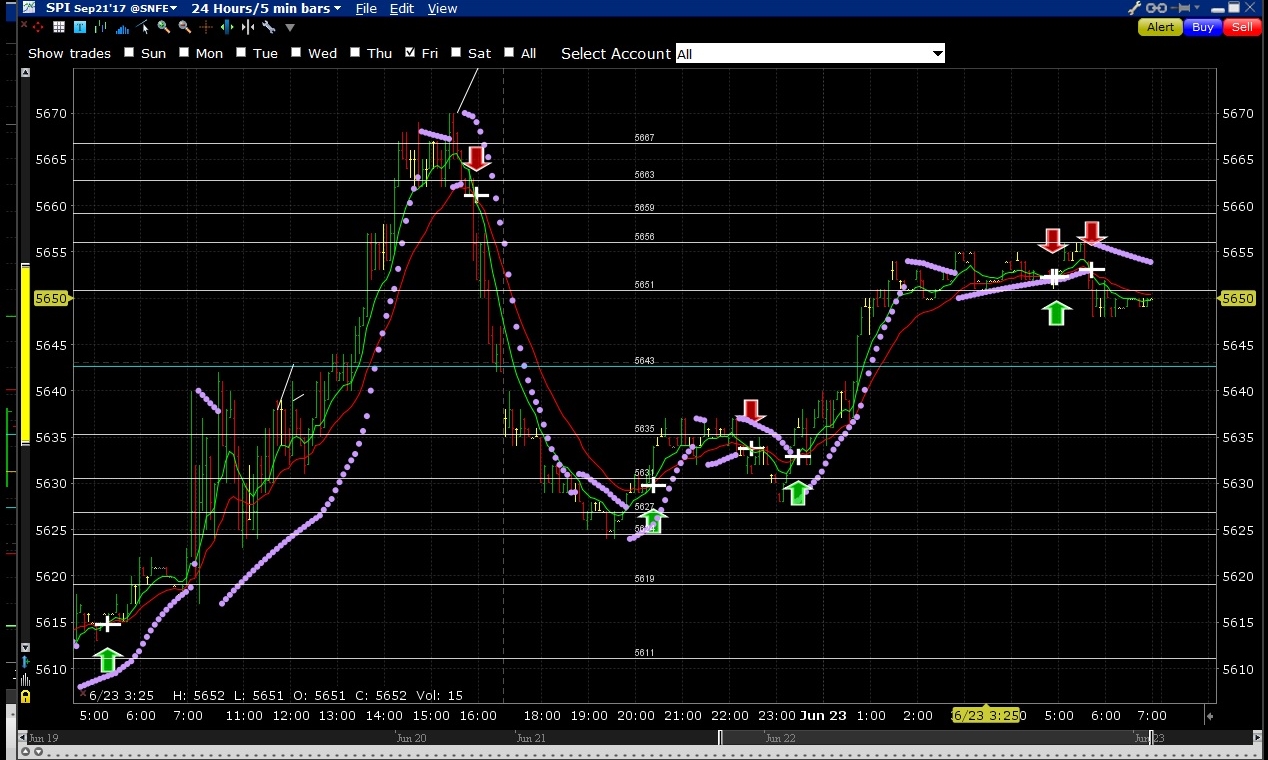Pin the window with pushpin icon
This screenshot has height=760, width=1268.
click(x=1181, y=8)
